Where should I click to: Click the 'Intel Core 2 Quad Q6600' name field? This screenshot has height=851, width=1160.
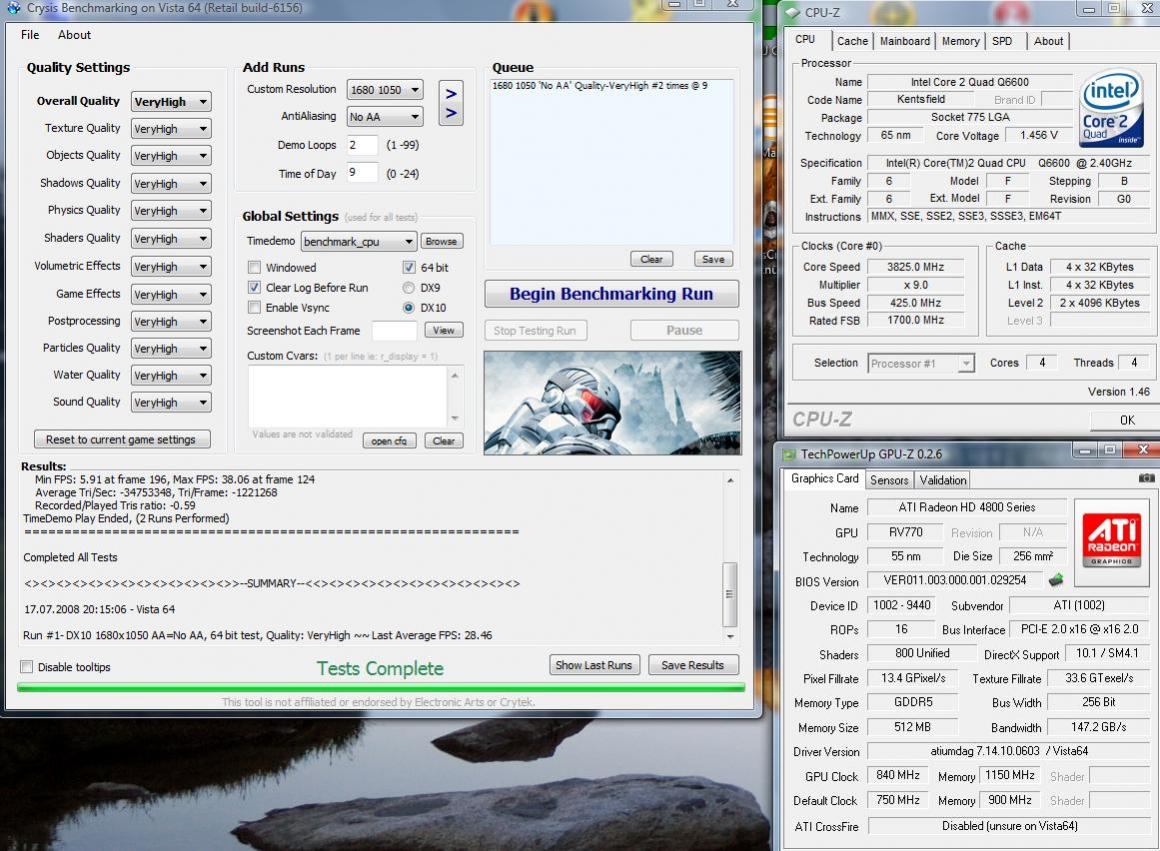969,82
